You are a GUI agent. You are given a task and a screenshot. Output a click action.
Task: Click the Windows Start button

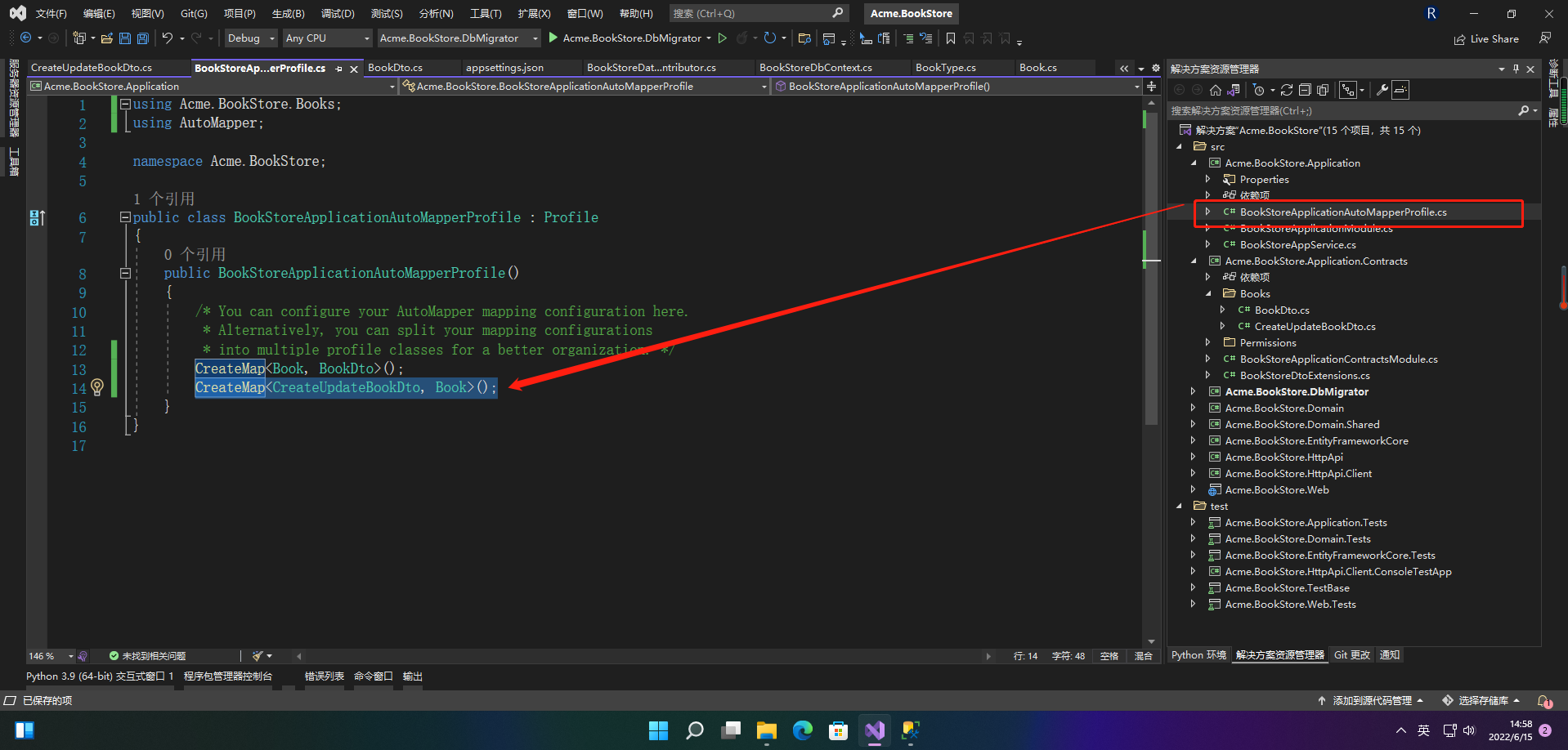659,730
